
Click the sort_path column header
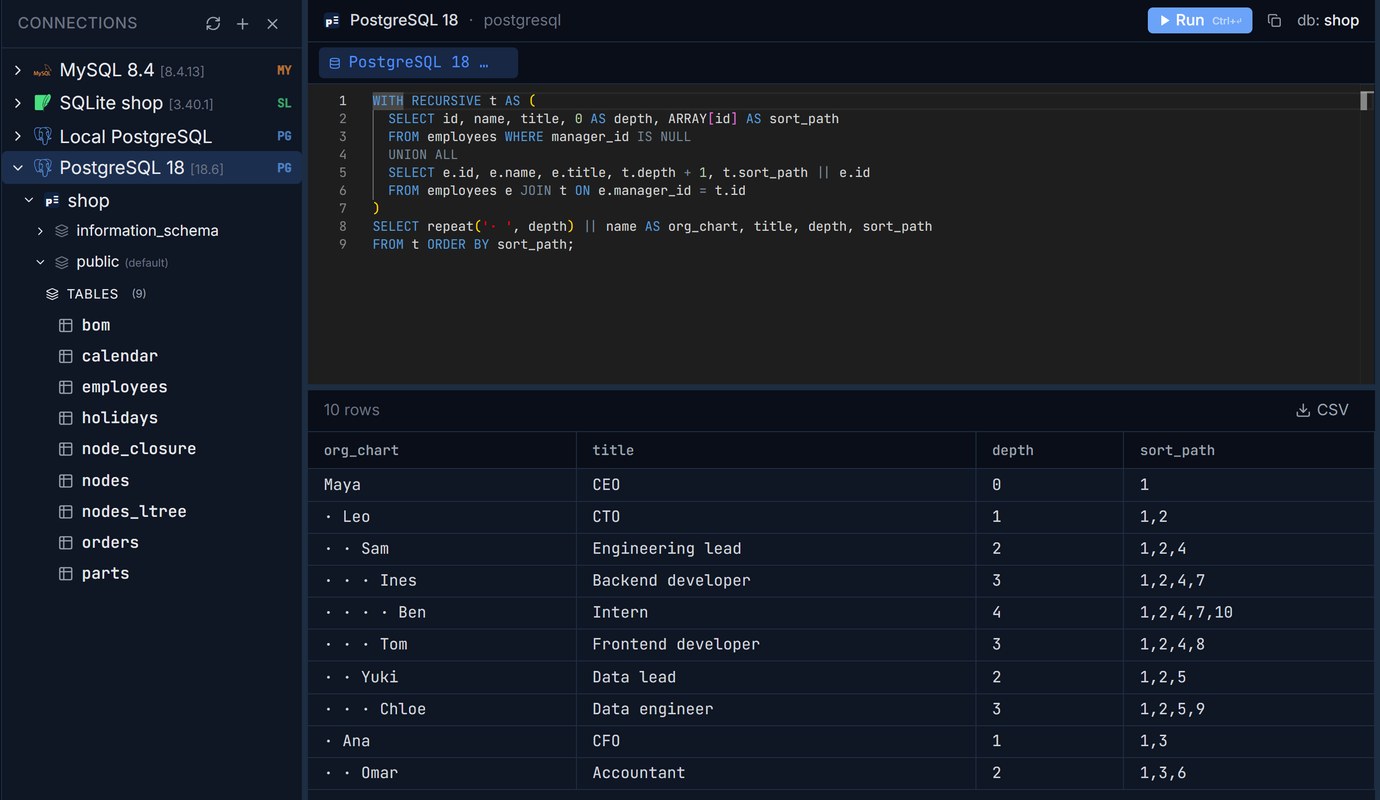click(x=1249, y=450)
